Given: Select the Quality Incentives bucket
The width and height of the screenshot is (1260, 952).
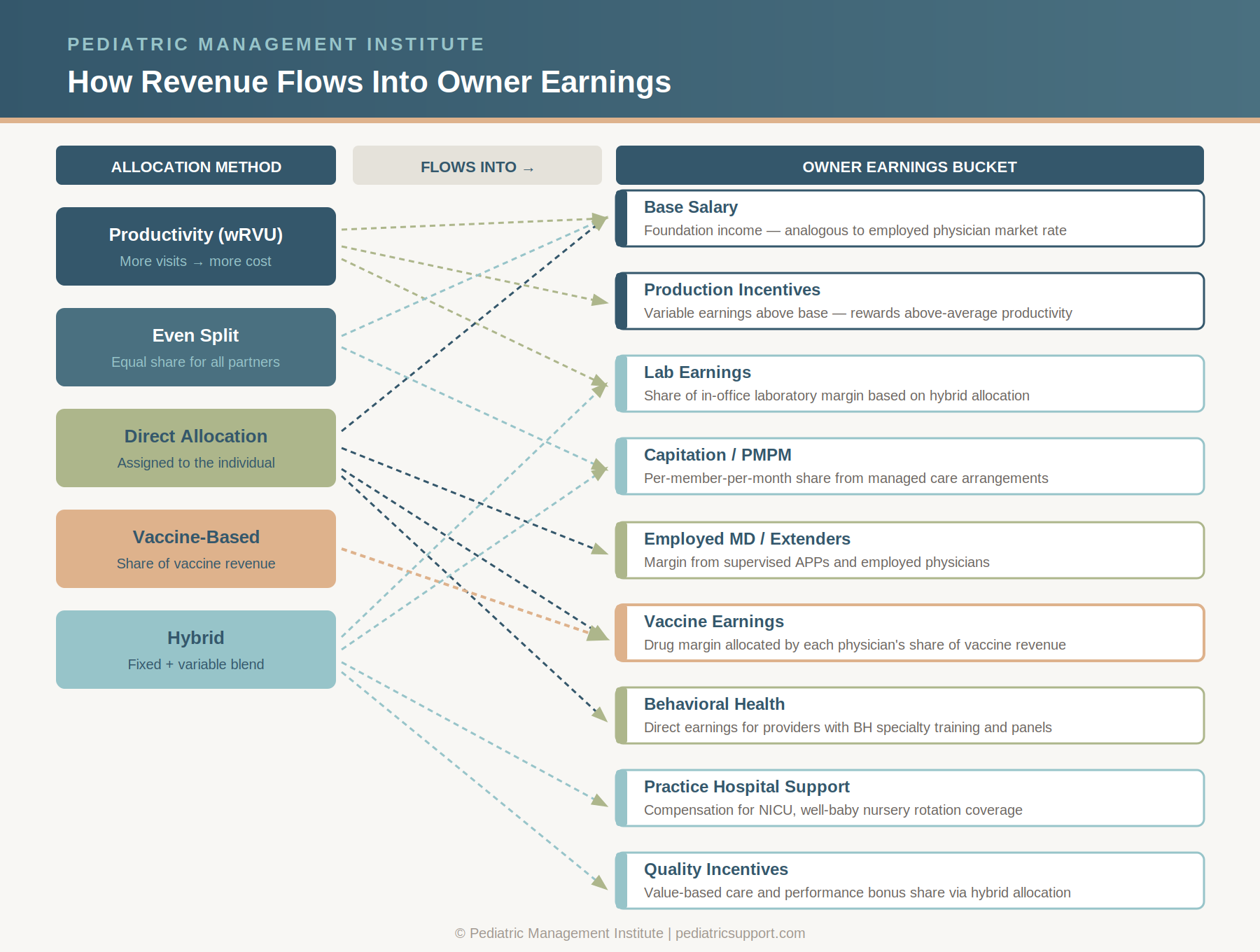Looking at the screenshot, I should [x=910, y=881].
